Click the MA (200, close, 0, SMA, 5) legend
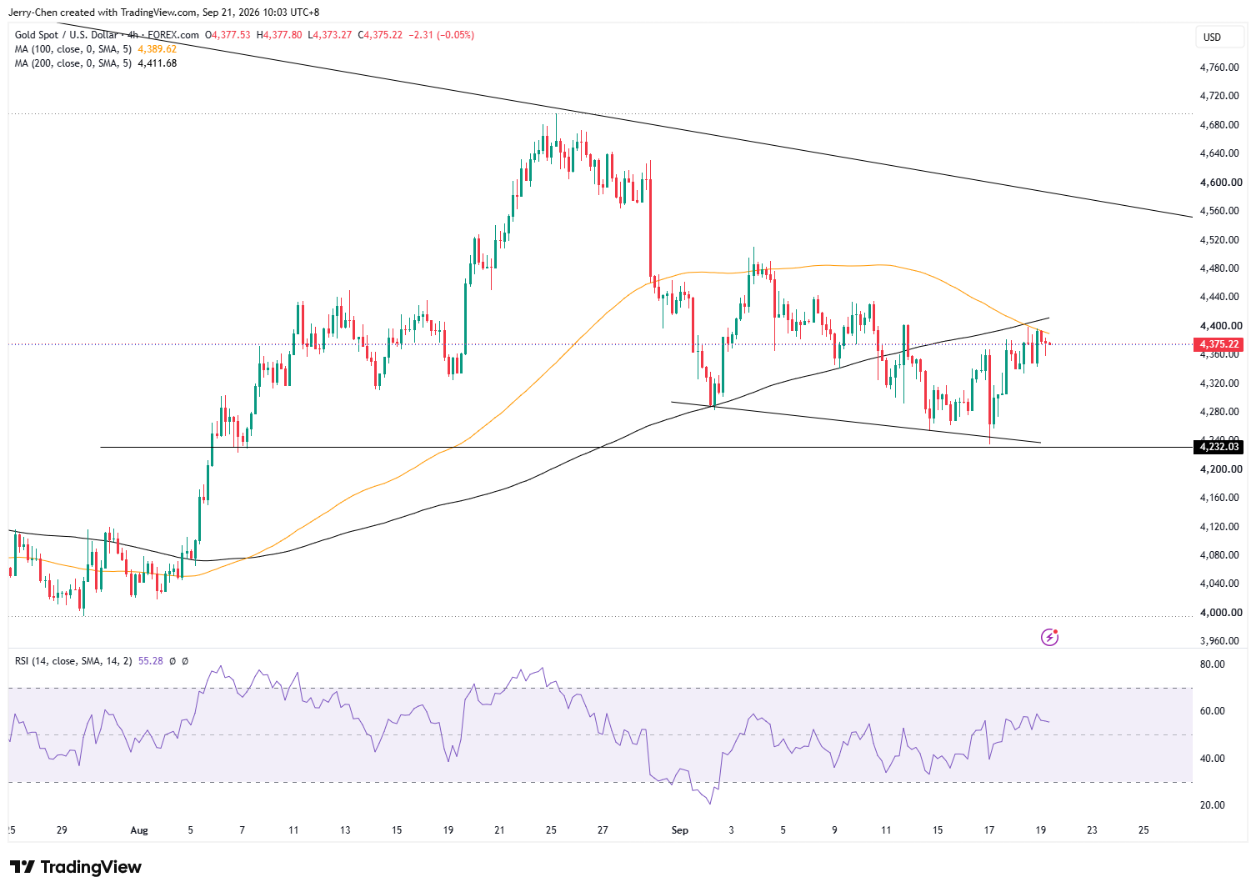This screenshot has height=892, width=1256. tap(71, 63)
